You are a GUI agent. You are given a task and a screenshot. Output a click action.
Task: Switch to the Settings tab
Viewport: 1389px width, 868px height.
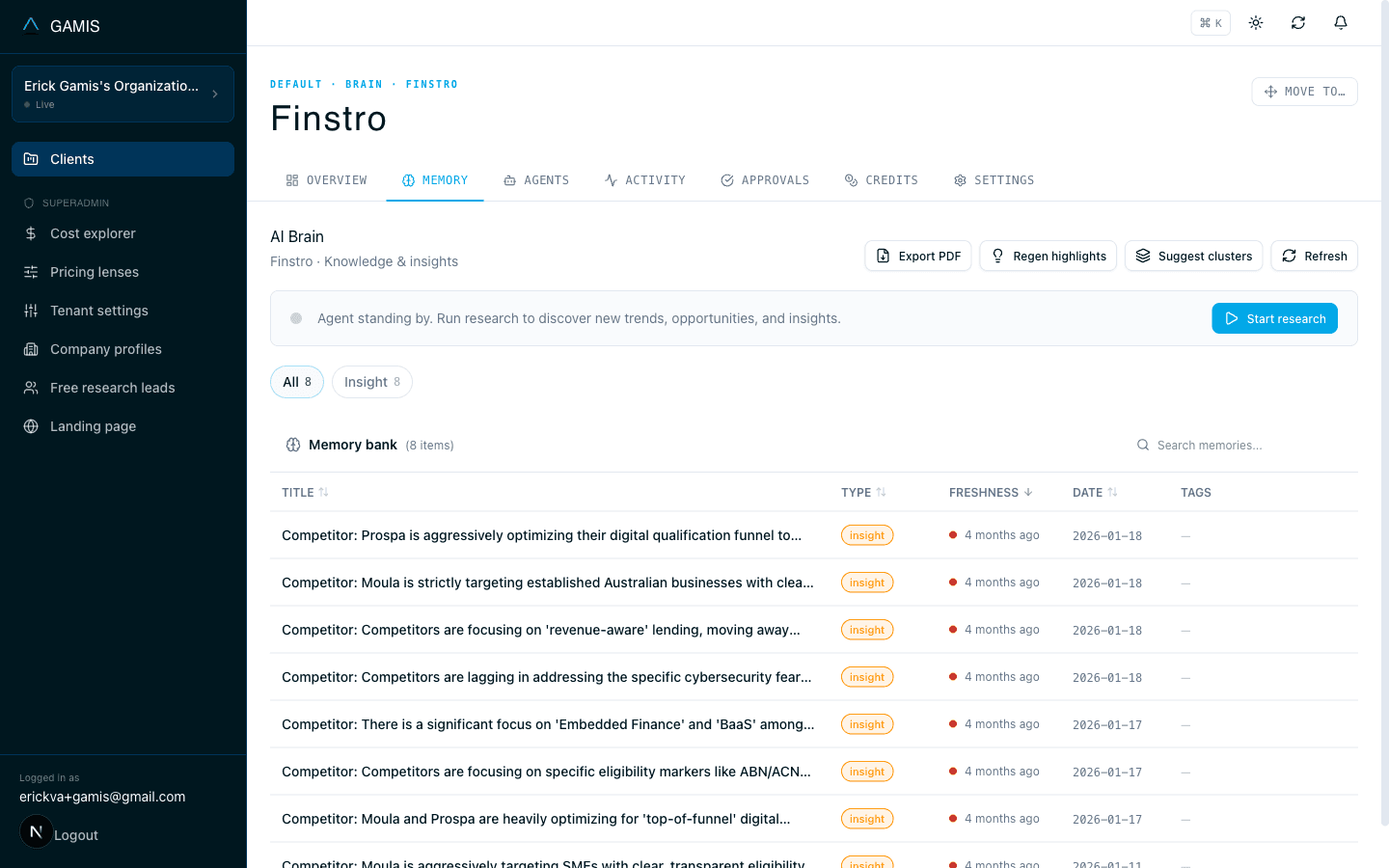click(x=994, y=180)
